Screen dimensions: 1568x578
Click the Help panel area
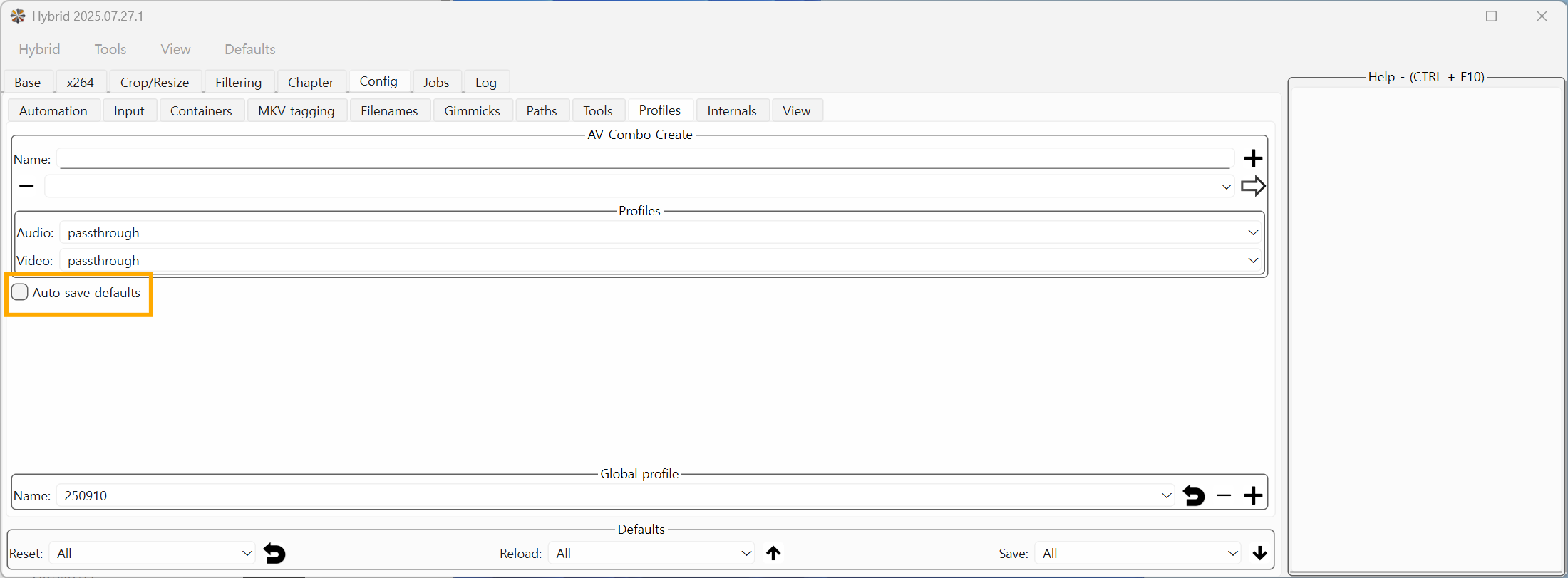coord(1426,328)
